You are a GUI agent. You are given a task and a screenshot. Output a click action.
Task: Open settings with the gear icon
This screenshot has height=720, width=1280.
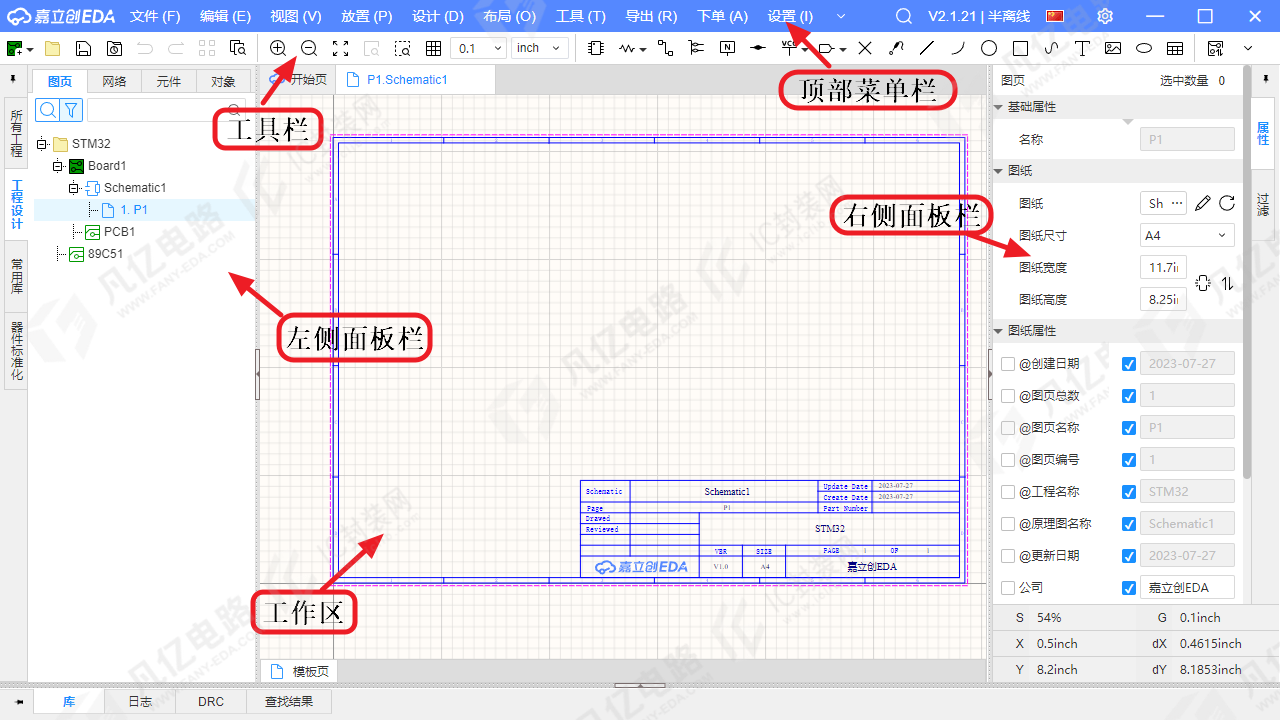(x=1105, y=16)
